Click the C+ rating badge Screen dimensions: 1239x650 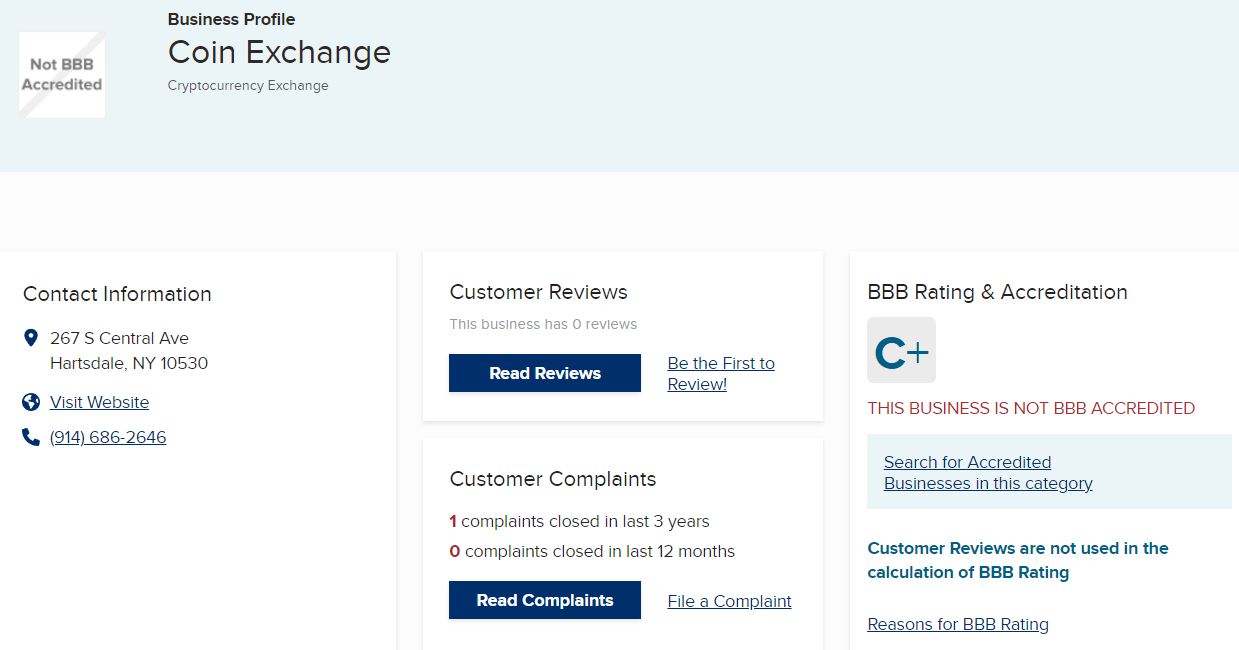point(901,350)
